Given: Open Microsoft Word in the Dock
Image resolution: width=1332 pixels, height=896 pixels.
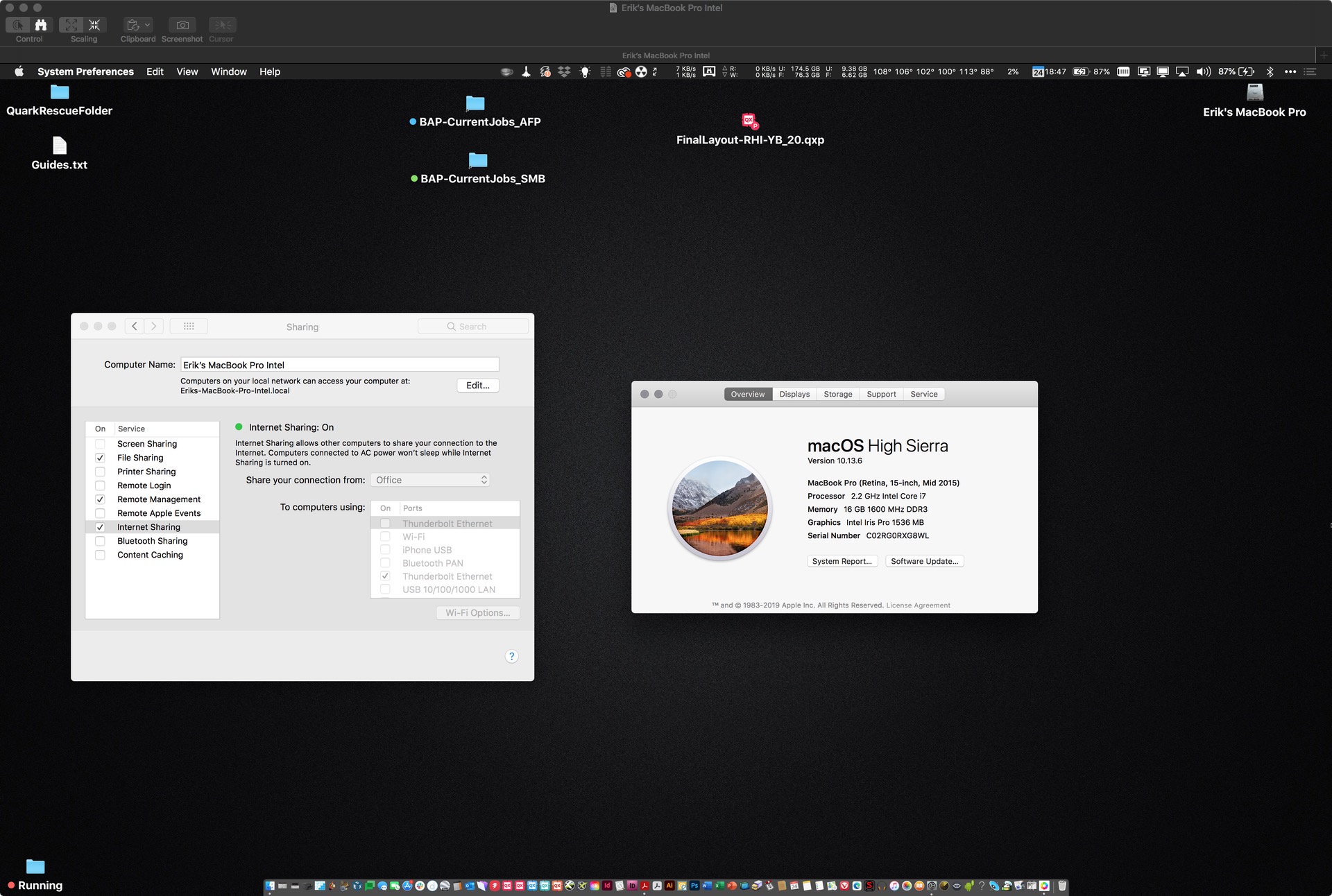Looking at the screenshot, I should tap(707, 886).
